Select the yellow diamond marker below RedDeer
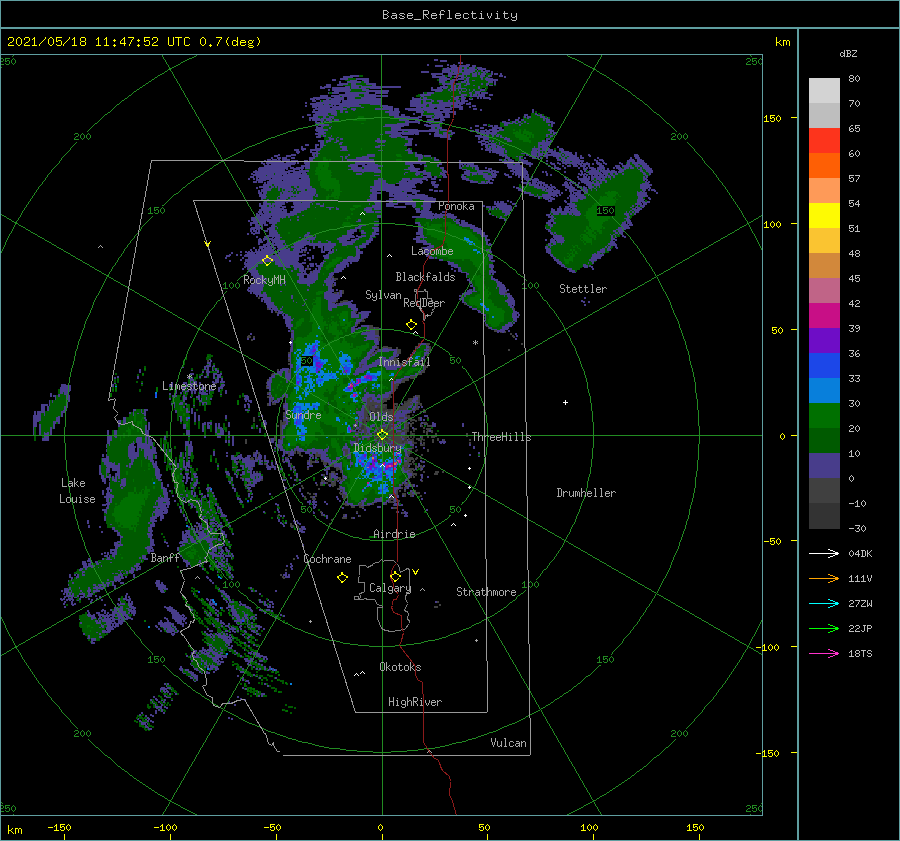Image resolution: width=900 pixels, height=841 pixels. 411,325
